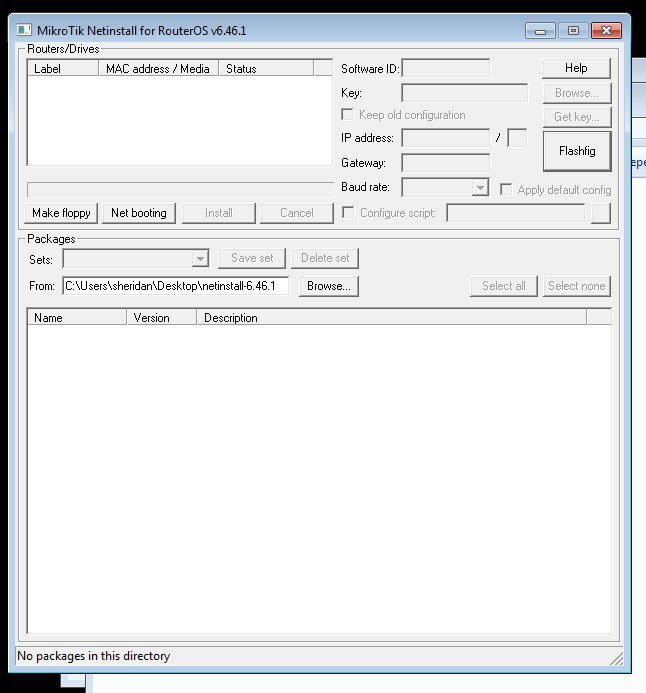Sort packages by the Name column
This screenshot has height=693, width=646.
(x=77, y=318)
